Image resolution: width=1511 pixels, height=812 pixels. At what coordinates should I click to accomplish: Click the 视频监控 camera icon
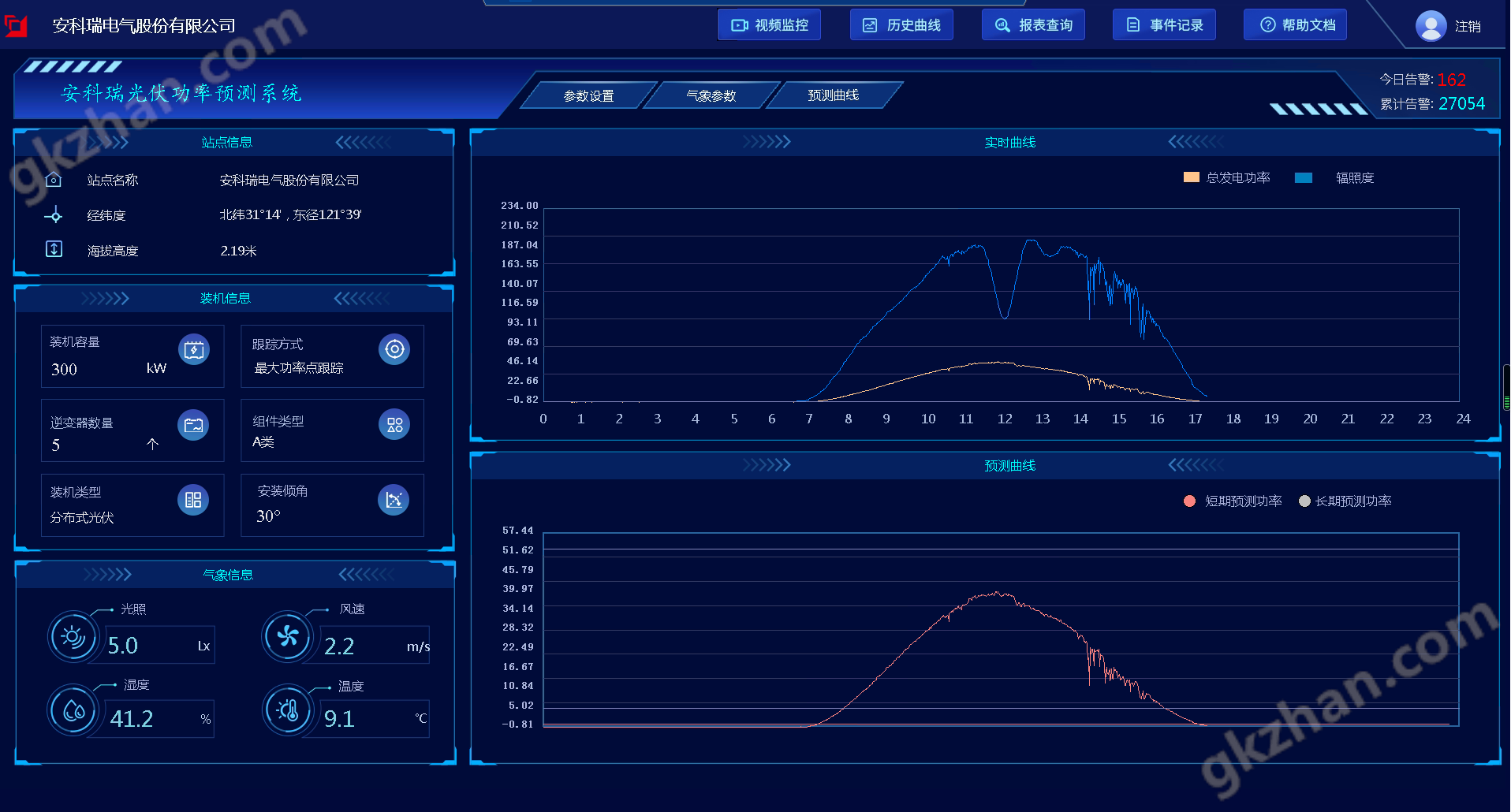coord(740,25)
